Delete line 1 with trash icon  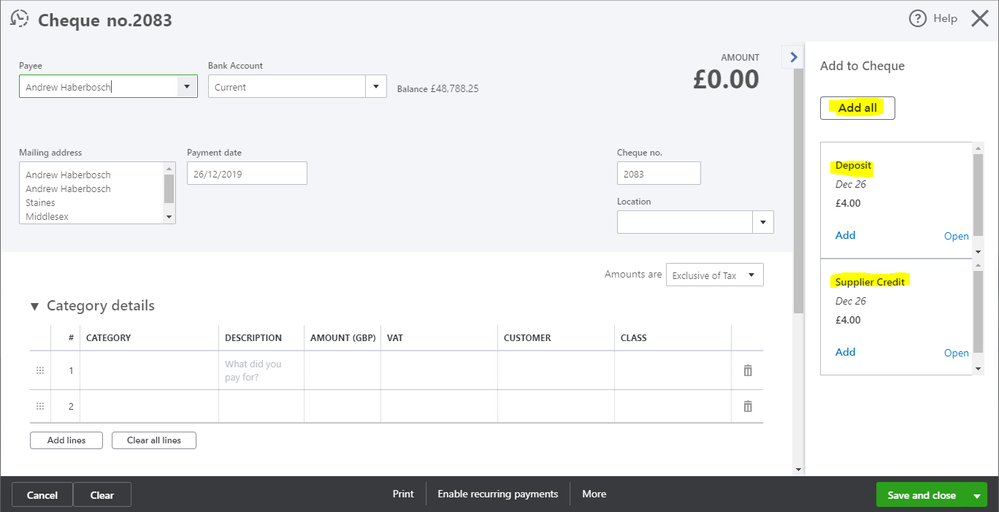(x=747, y=370)
